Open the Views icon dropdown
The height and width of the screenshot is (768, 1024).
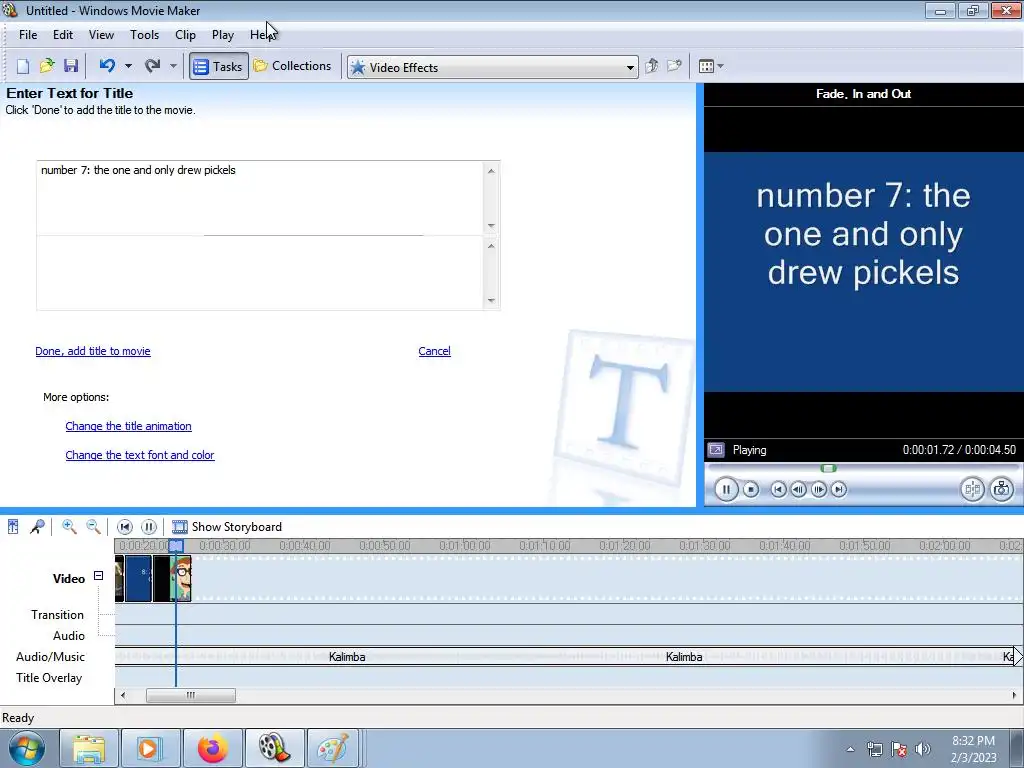711,66
